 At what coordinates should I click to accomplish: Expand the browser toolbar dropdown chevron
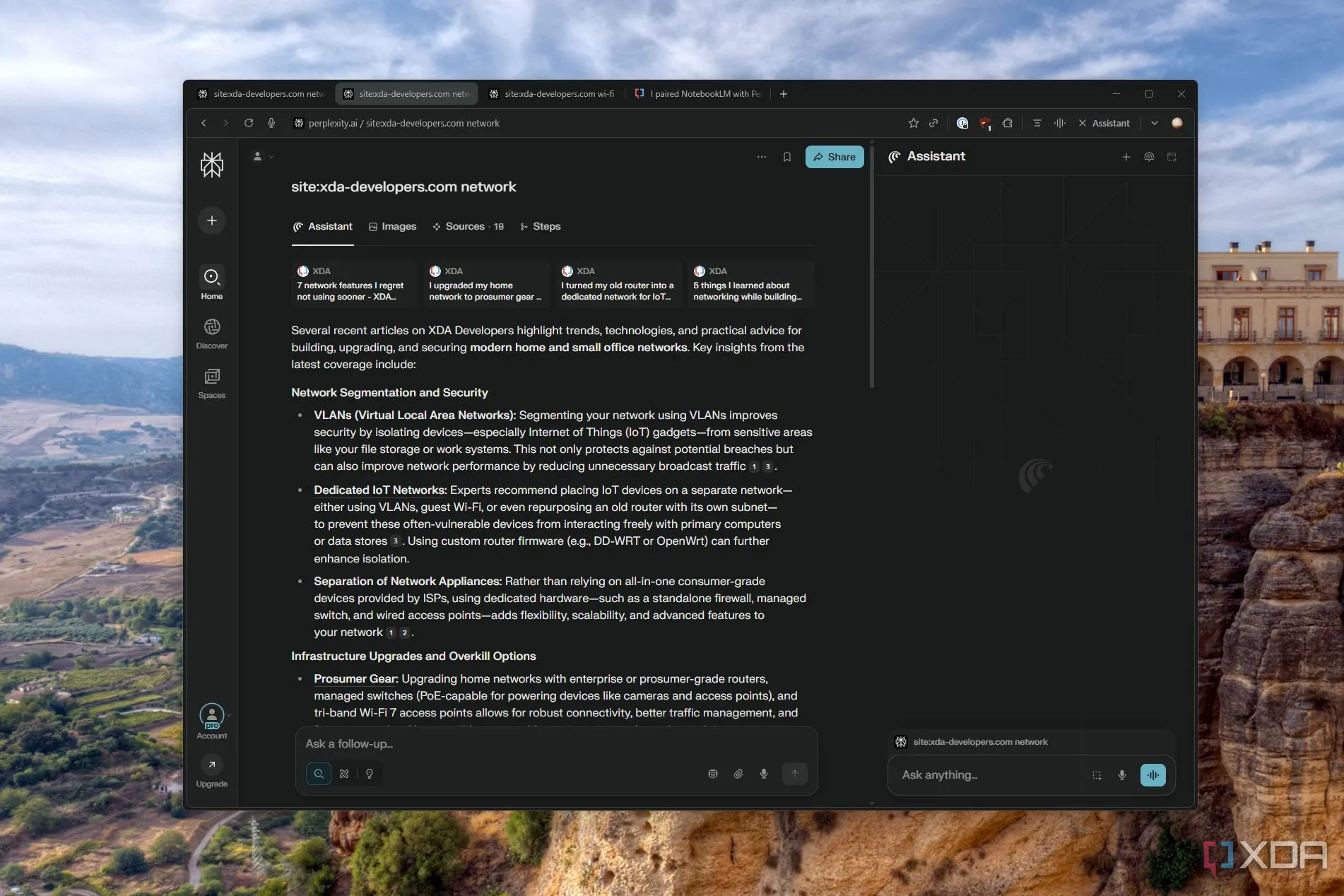[x=1155, y=123]
